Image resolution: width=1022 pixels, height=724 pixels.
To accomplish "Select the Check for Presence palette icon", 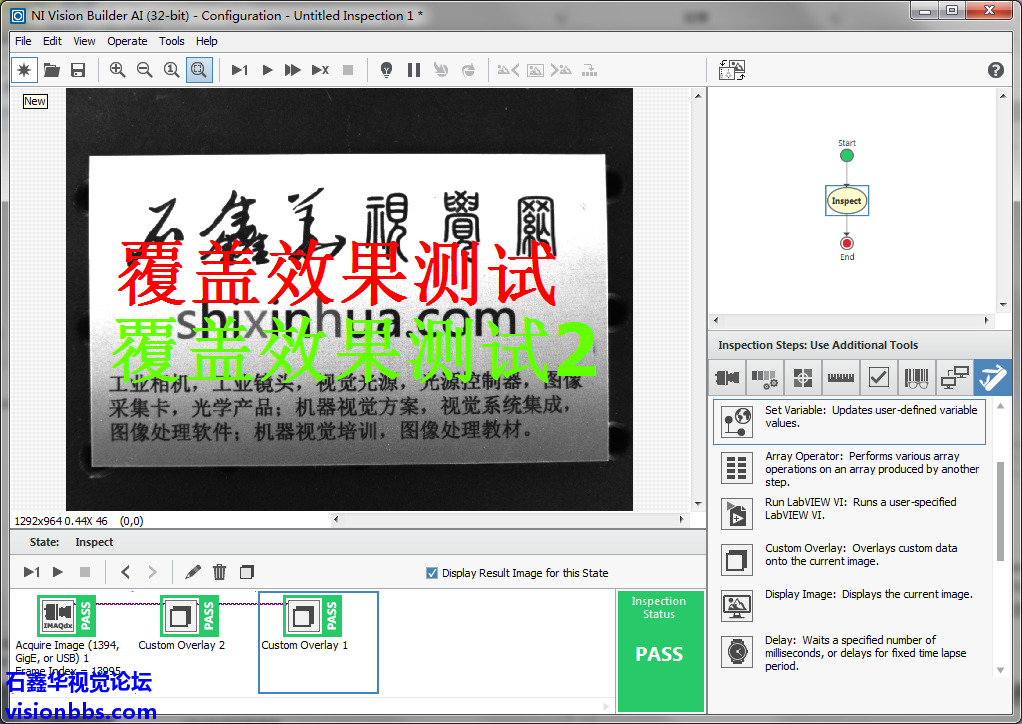I will pyautogui.click(x=879, y=377).
